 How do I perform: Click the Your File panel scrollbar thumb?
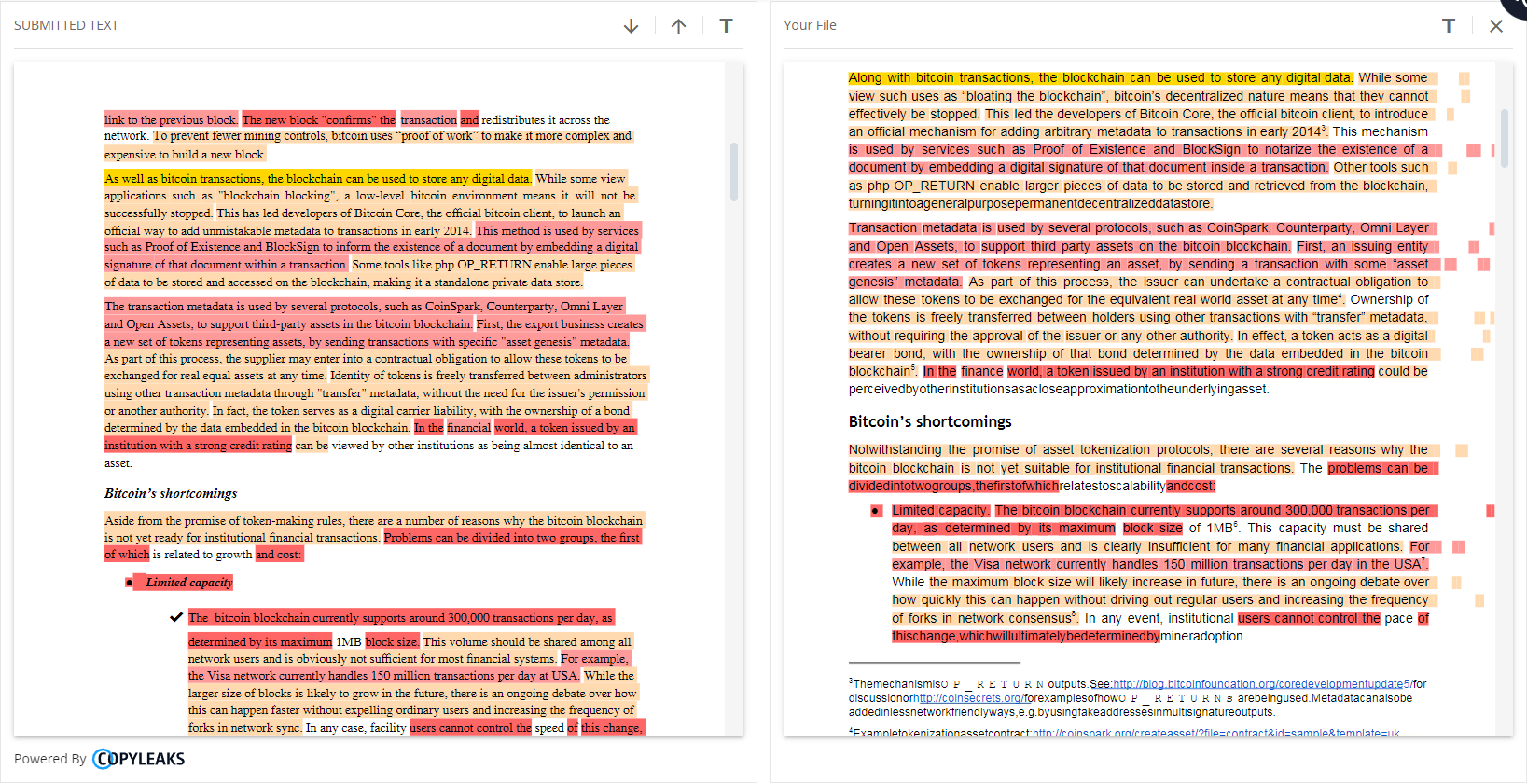tap(1504, 138)
